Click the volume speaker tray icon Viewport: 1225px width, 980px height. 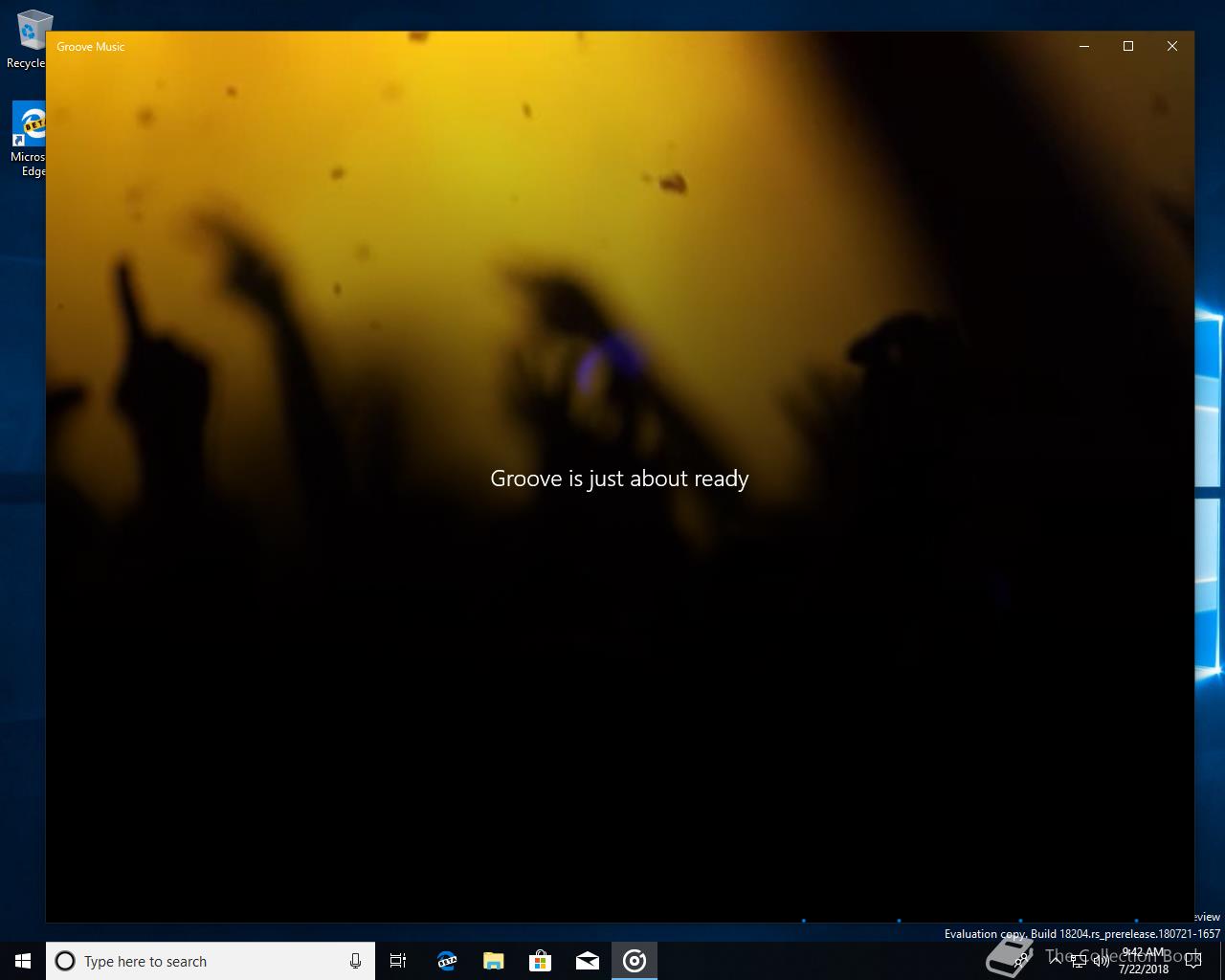pos(1102,961)
